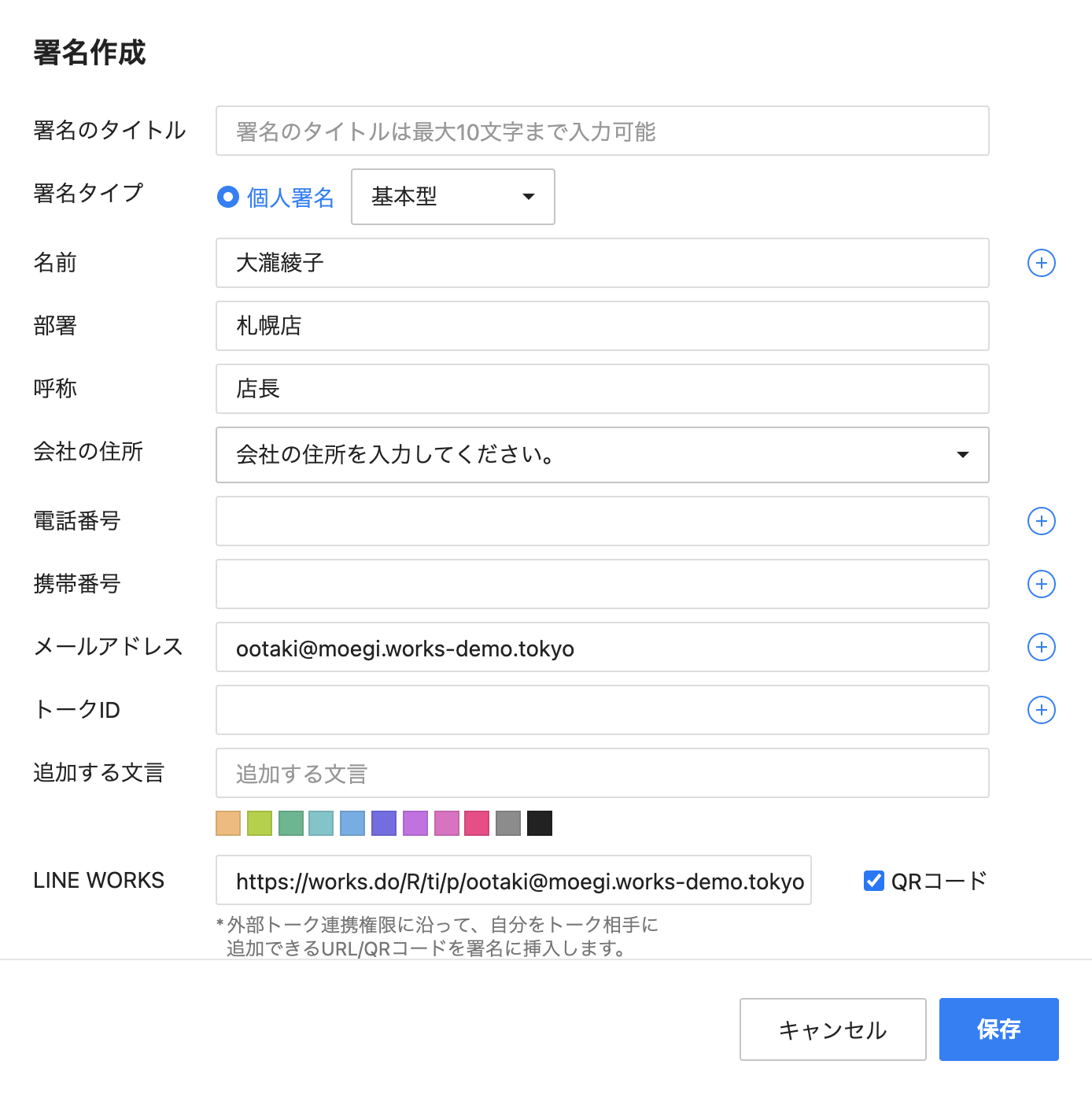Click the キャンセル button
This screenshot has height=1094, width=1092.
point(833,1029)
